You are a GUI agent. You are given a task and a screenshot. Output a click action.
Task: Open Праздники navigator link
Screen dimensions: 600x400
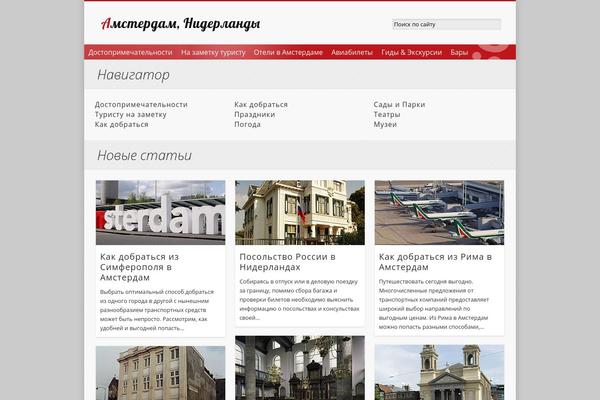[254, 114]
